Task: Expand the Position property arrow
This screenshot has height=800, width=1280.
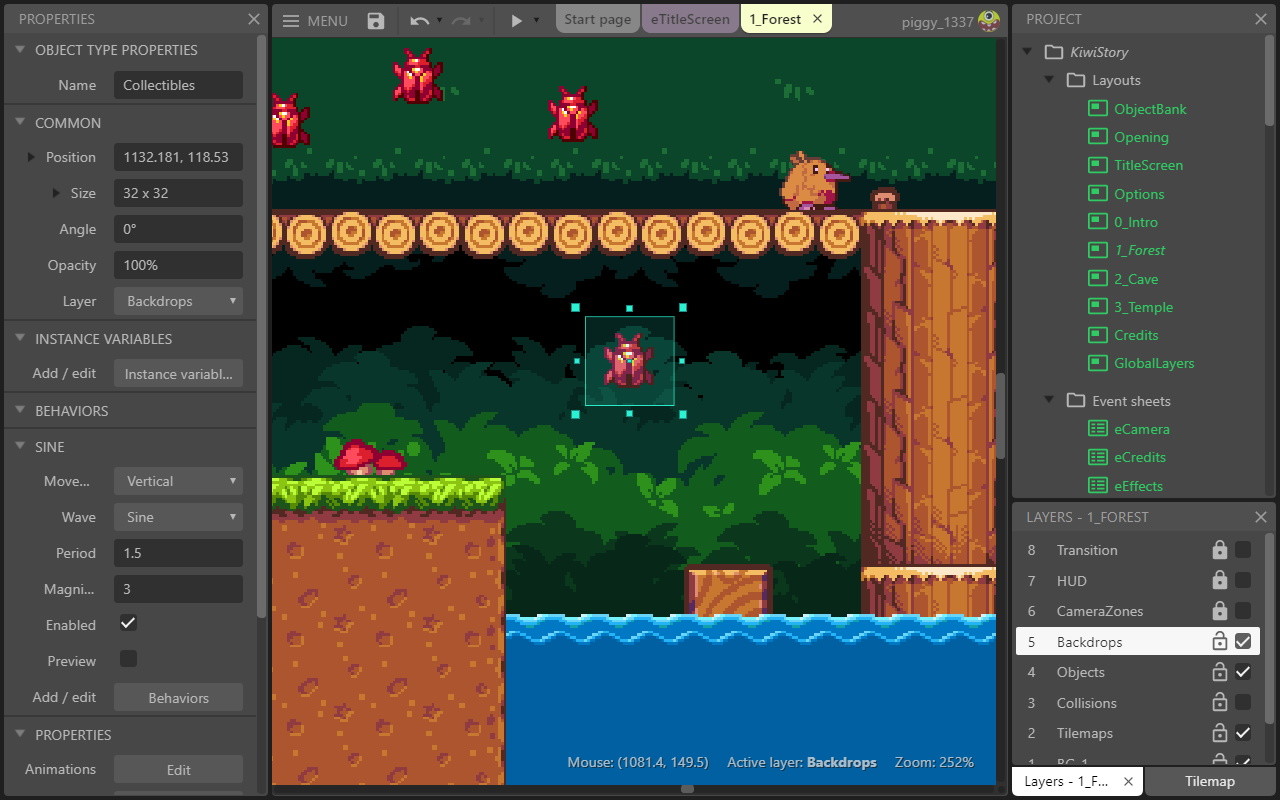Action: (x=30, y=157)
